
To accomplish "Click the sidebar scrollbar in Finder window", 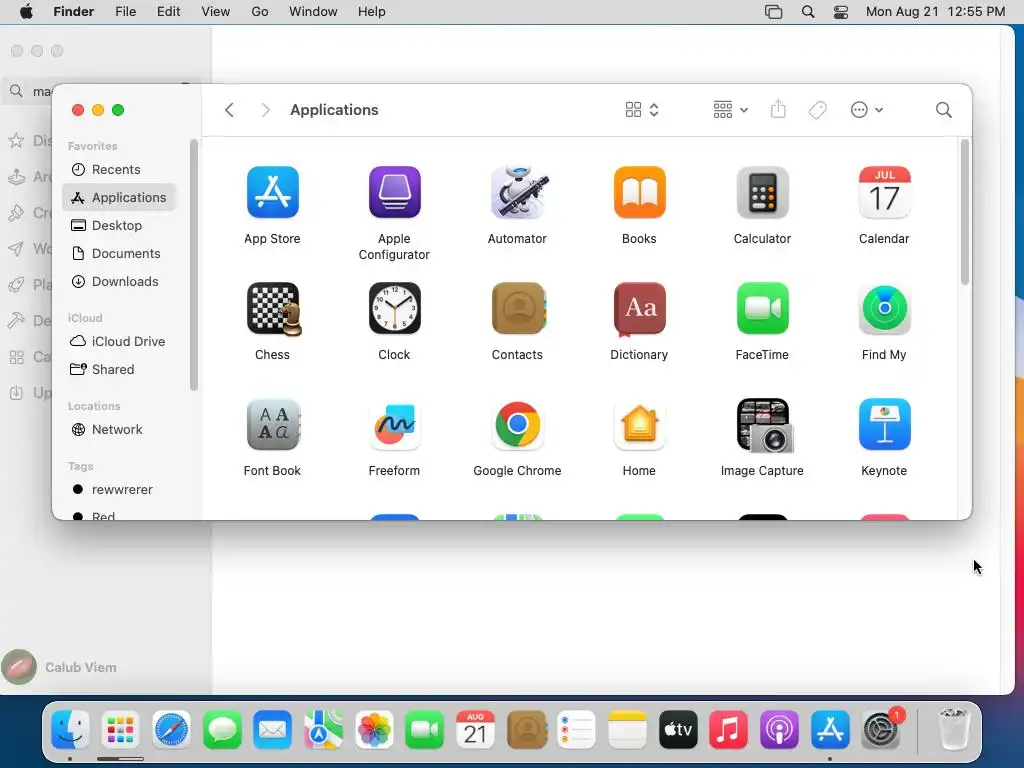I will 193,264.
